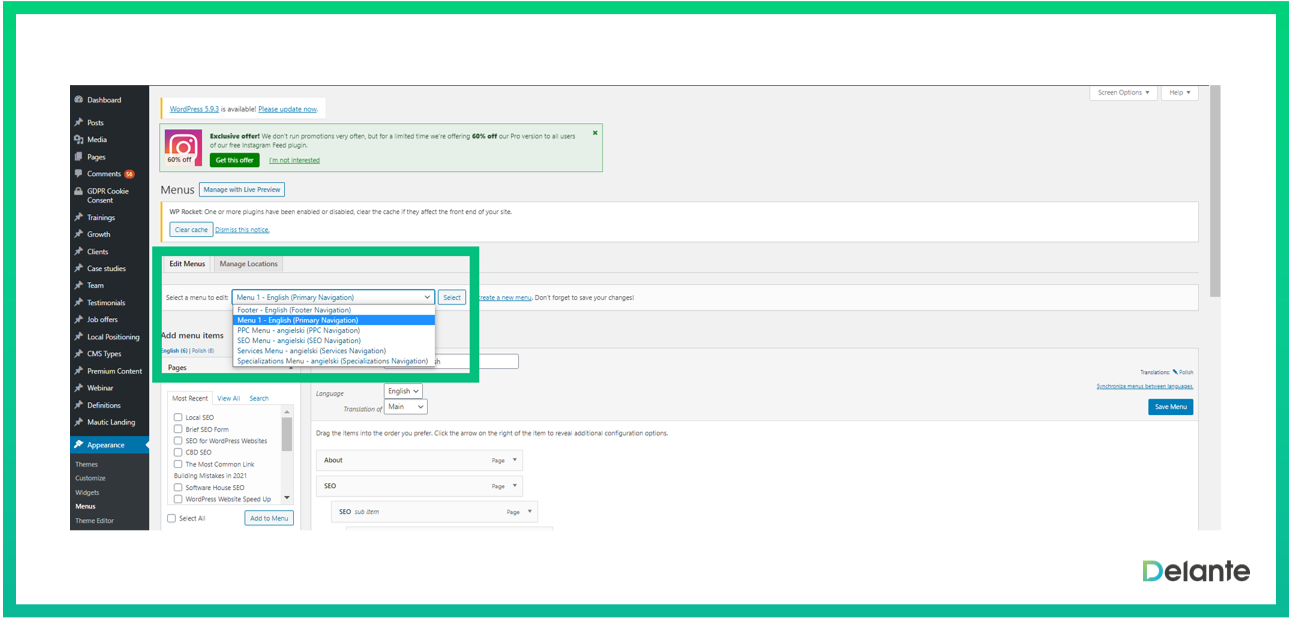Click the Appearance paintbrush icon
The image size is (1292, 619).
click(78, 445)
